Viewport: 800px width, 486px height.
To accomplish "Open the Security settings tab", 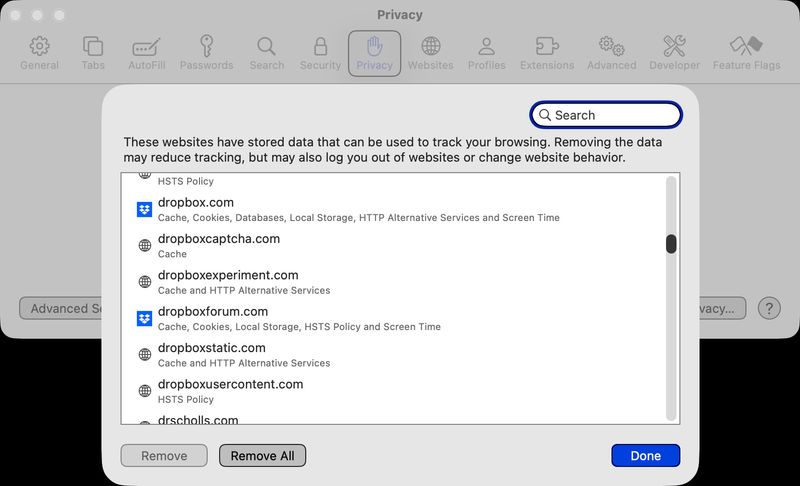I will (x=320, y=53).
